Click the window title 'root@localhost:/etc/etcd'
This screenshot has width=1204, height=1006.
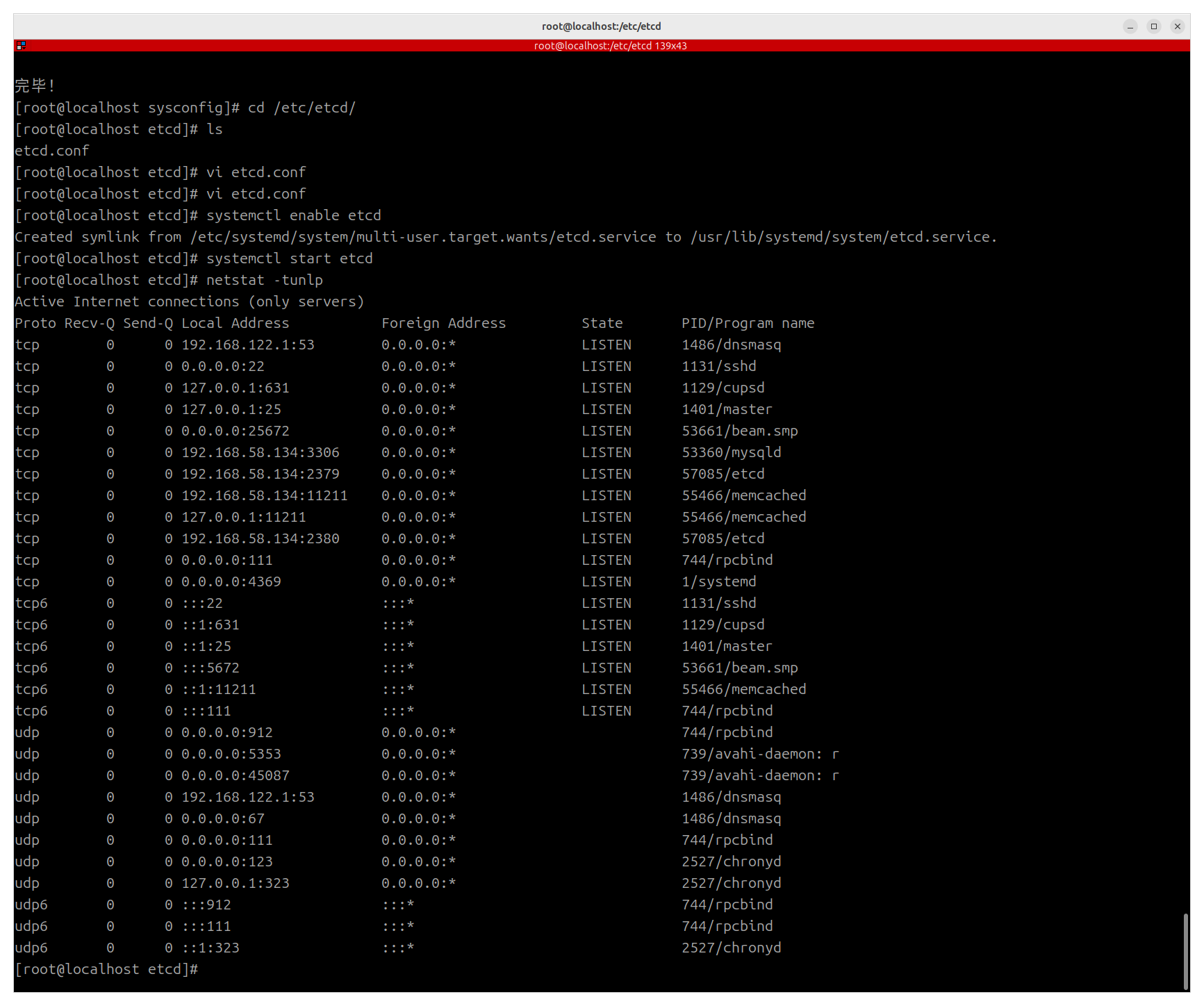click(602, 26)
